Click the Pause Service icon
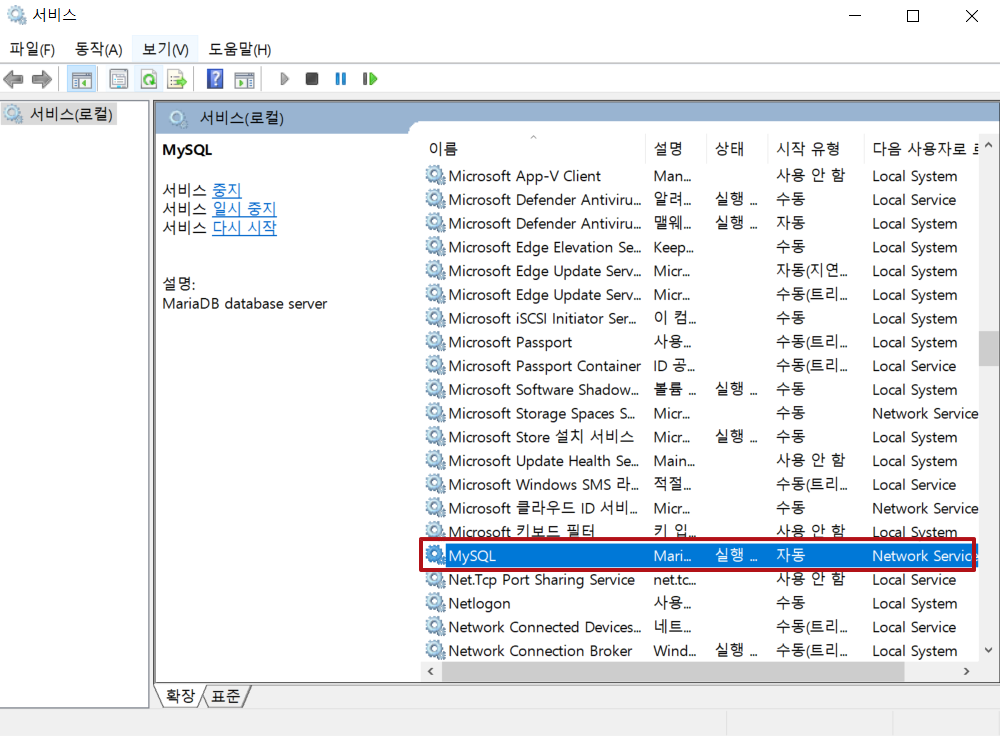 [341, 79]
